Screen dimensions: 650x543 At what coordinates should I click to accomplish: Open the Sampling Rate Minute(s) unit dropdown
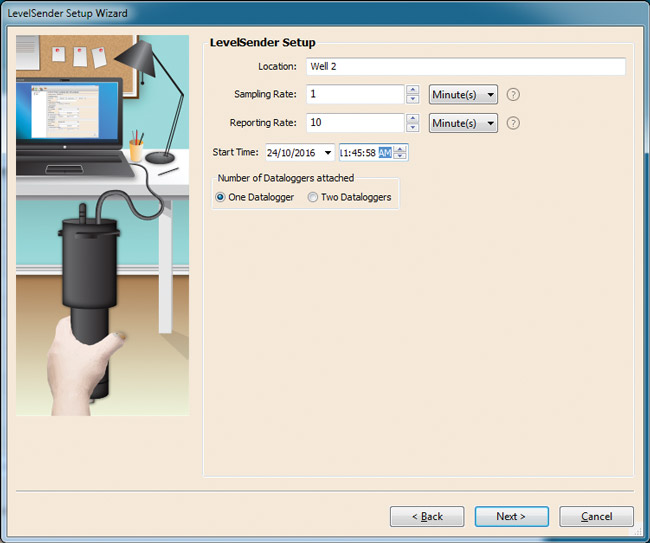(463, 95)
